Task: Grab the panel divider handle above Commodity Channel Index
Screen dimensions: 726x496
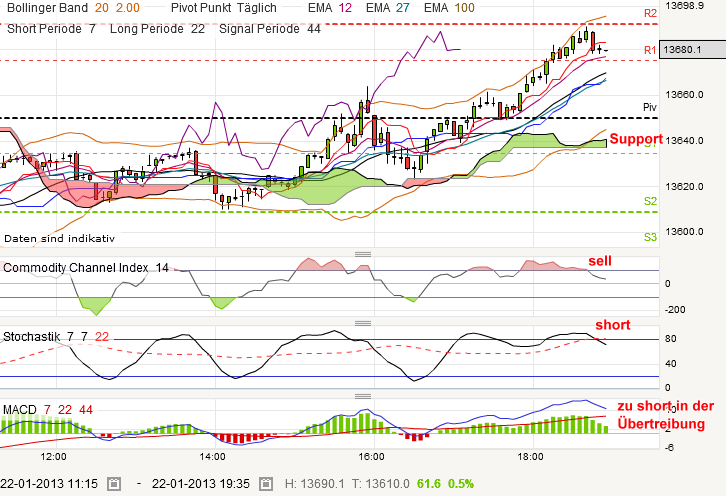Action: point(363,254)
